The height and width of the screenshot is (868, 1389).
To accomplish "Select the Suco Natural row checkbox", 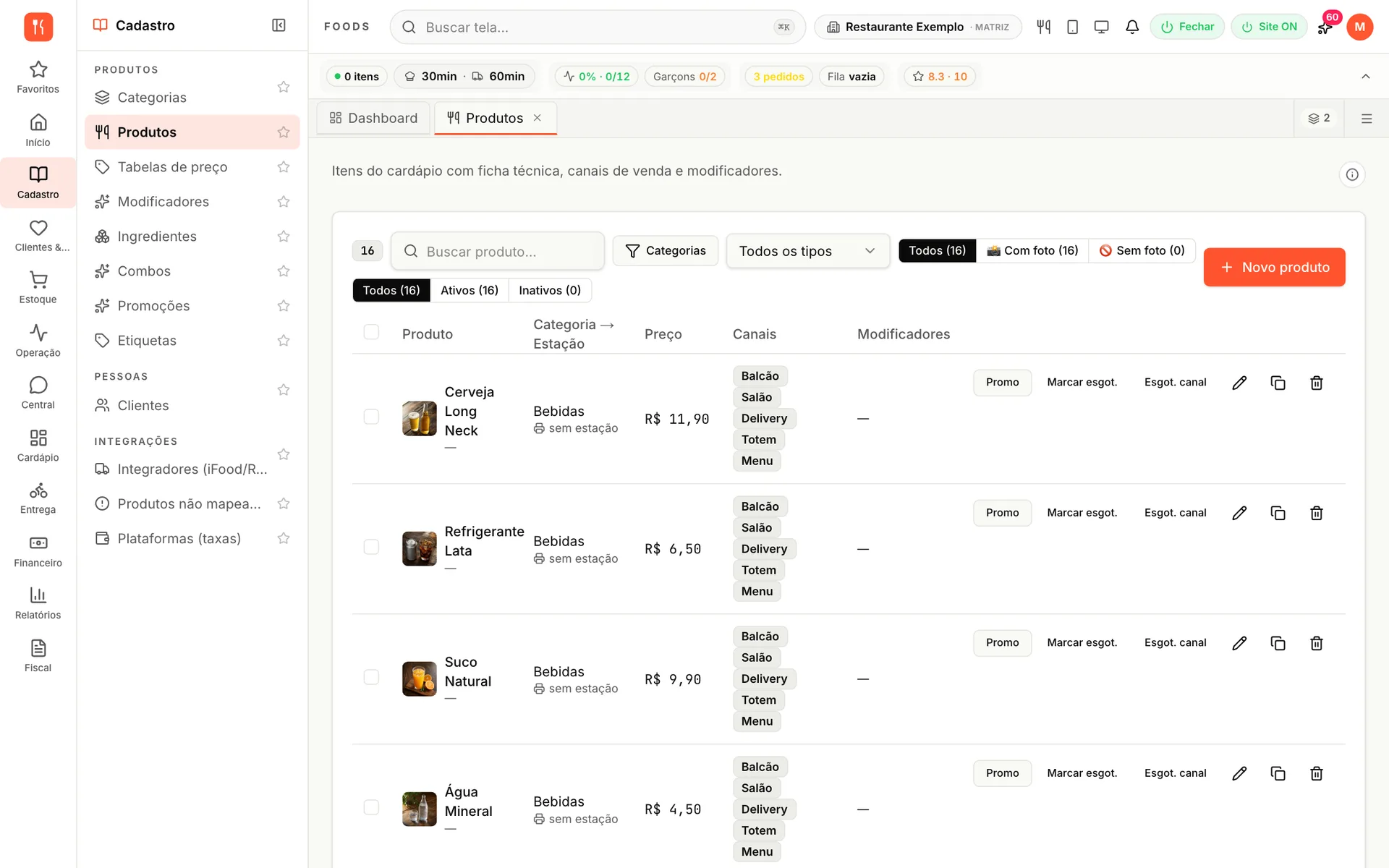I will pos(371,677).
